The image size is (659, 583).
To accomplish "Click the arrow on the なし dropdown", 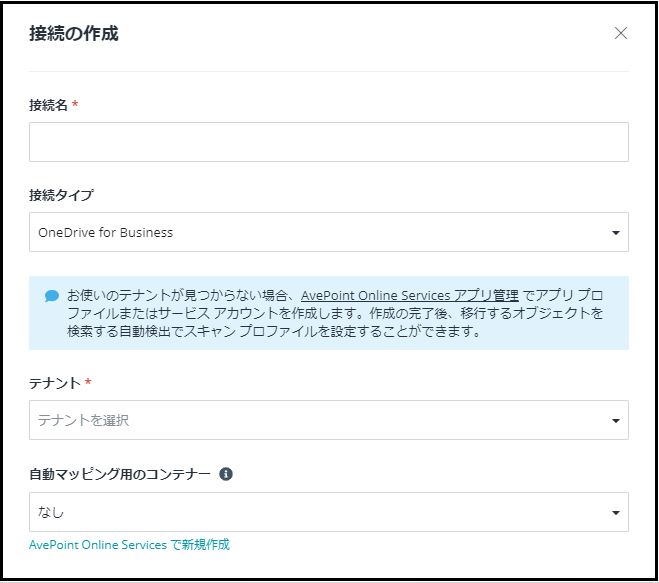I will tap(616, 512).
